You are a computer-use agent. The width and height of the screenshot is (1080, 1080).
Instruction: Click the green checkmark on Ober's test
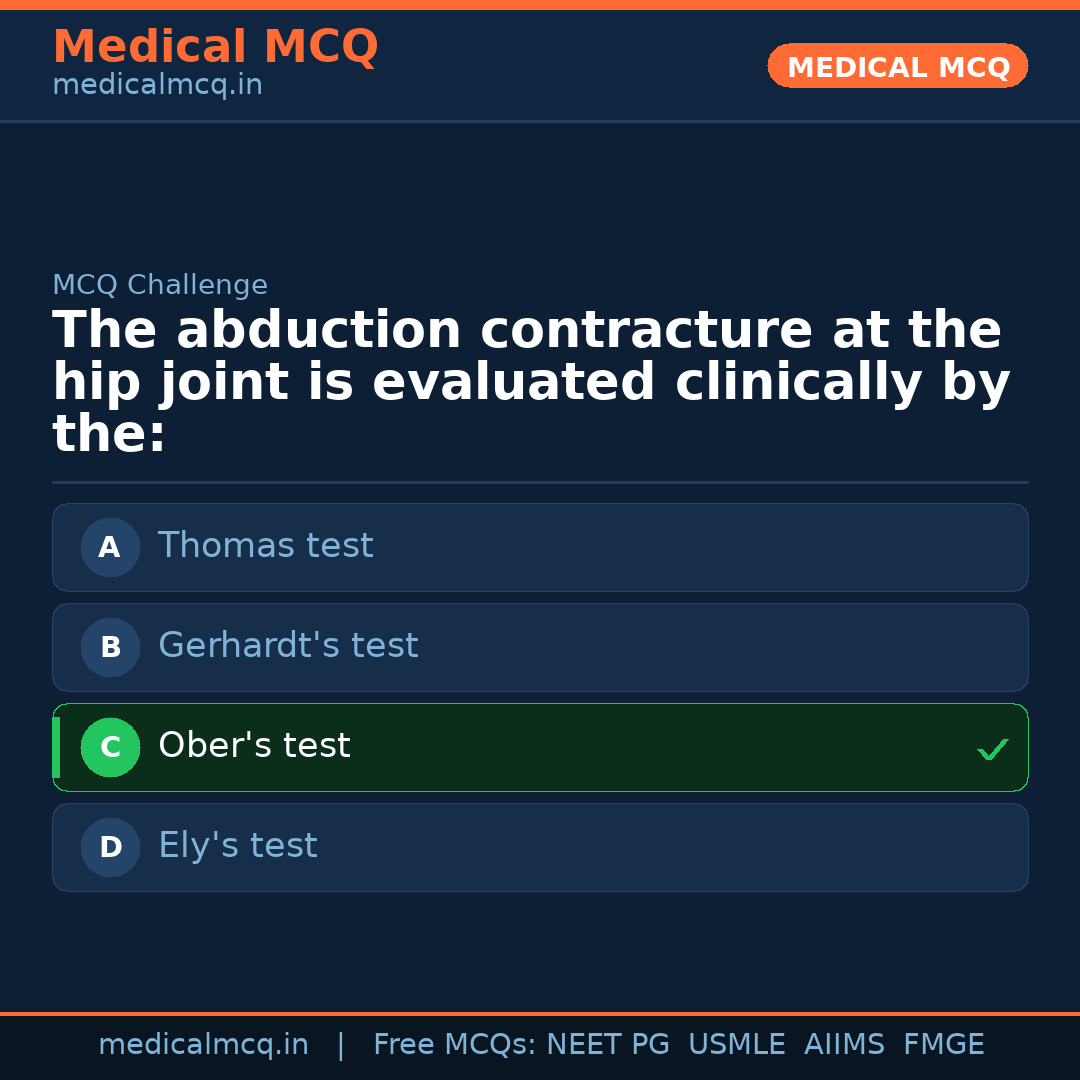pos(992,749)
